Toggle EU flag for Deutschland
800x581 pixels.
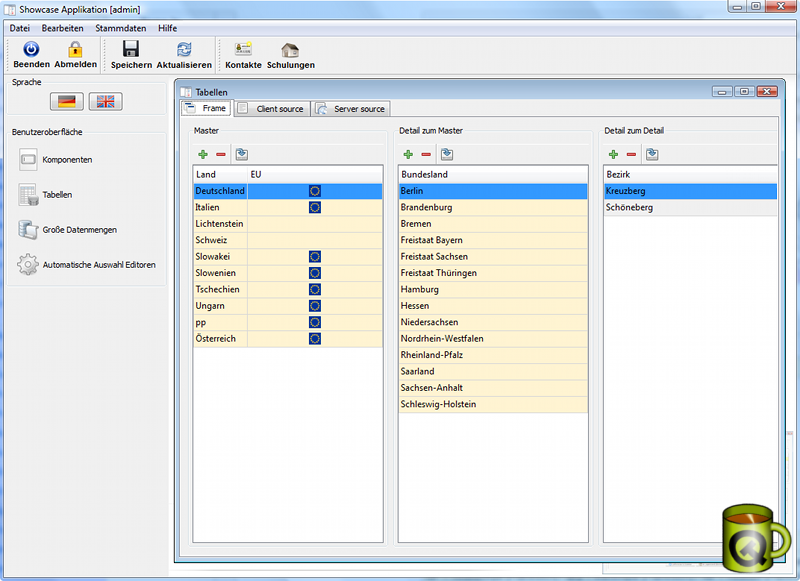click(315, 191)
